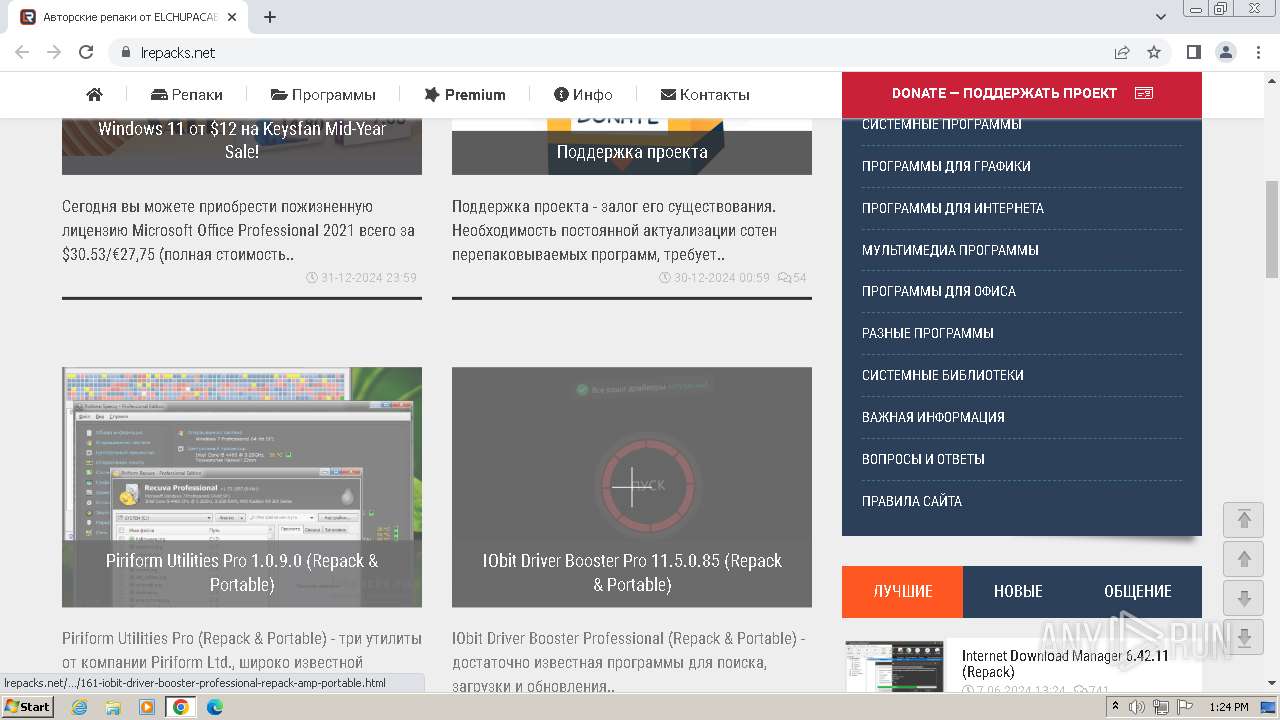Image resolution: width=1280 pixels, height=720 pixels.
Task: Select Chrome in the taskbar
Action: [181, 707]
